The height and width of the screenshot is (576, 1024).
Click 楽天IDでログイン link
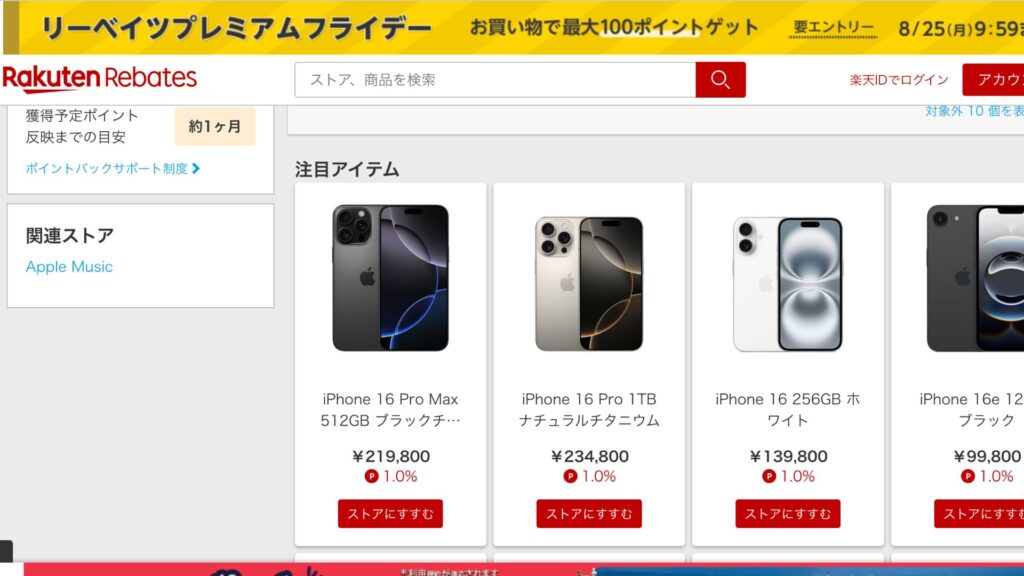pos(899,80)
